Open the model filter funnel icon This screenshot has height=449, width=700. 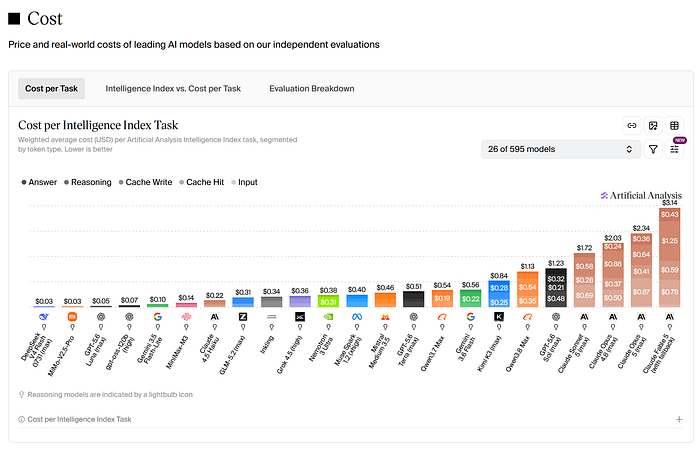pyautogui.click(x=653, y=149)
